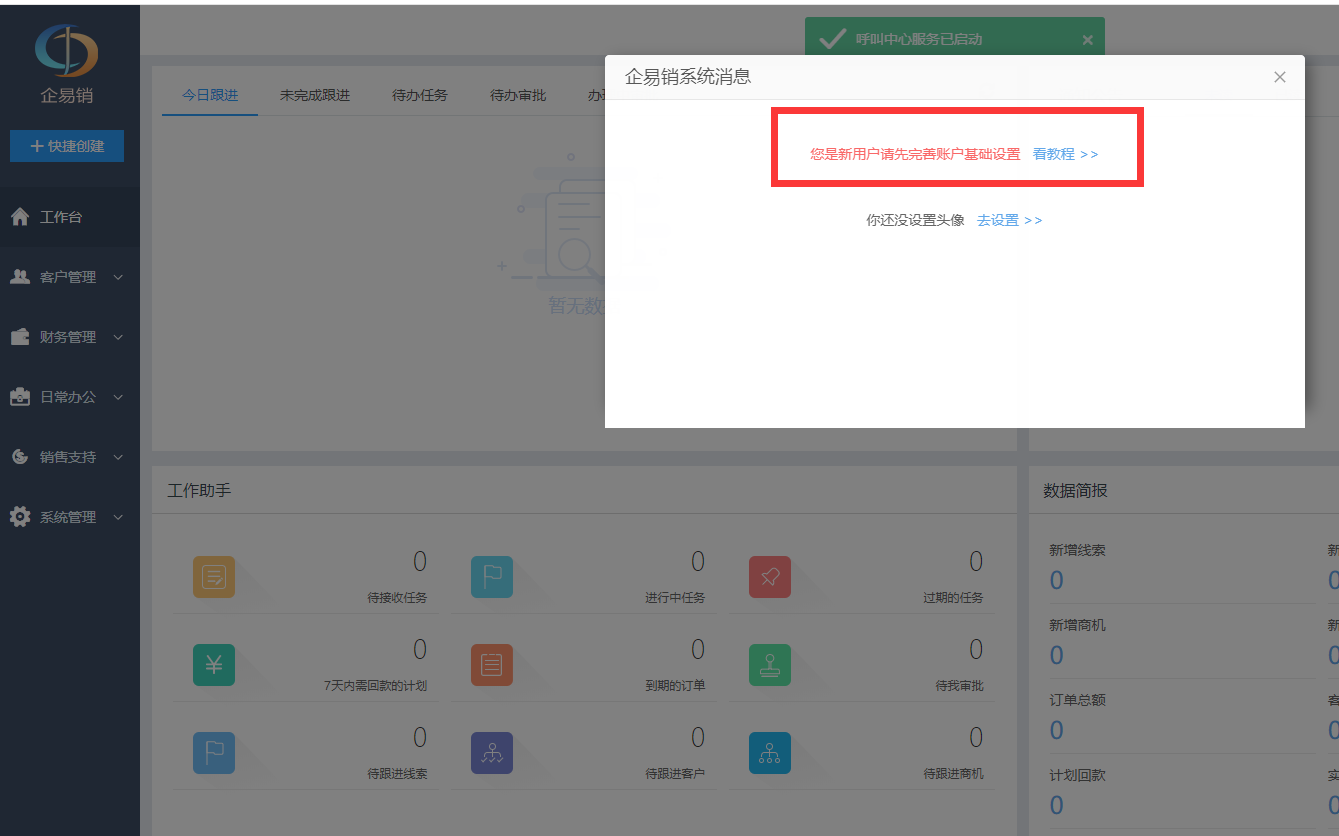
Task: Click the orange expiring orders icon
Action: pyautogui.click(x=492, y=665)
